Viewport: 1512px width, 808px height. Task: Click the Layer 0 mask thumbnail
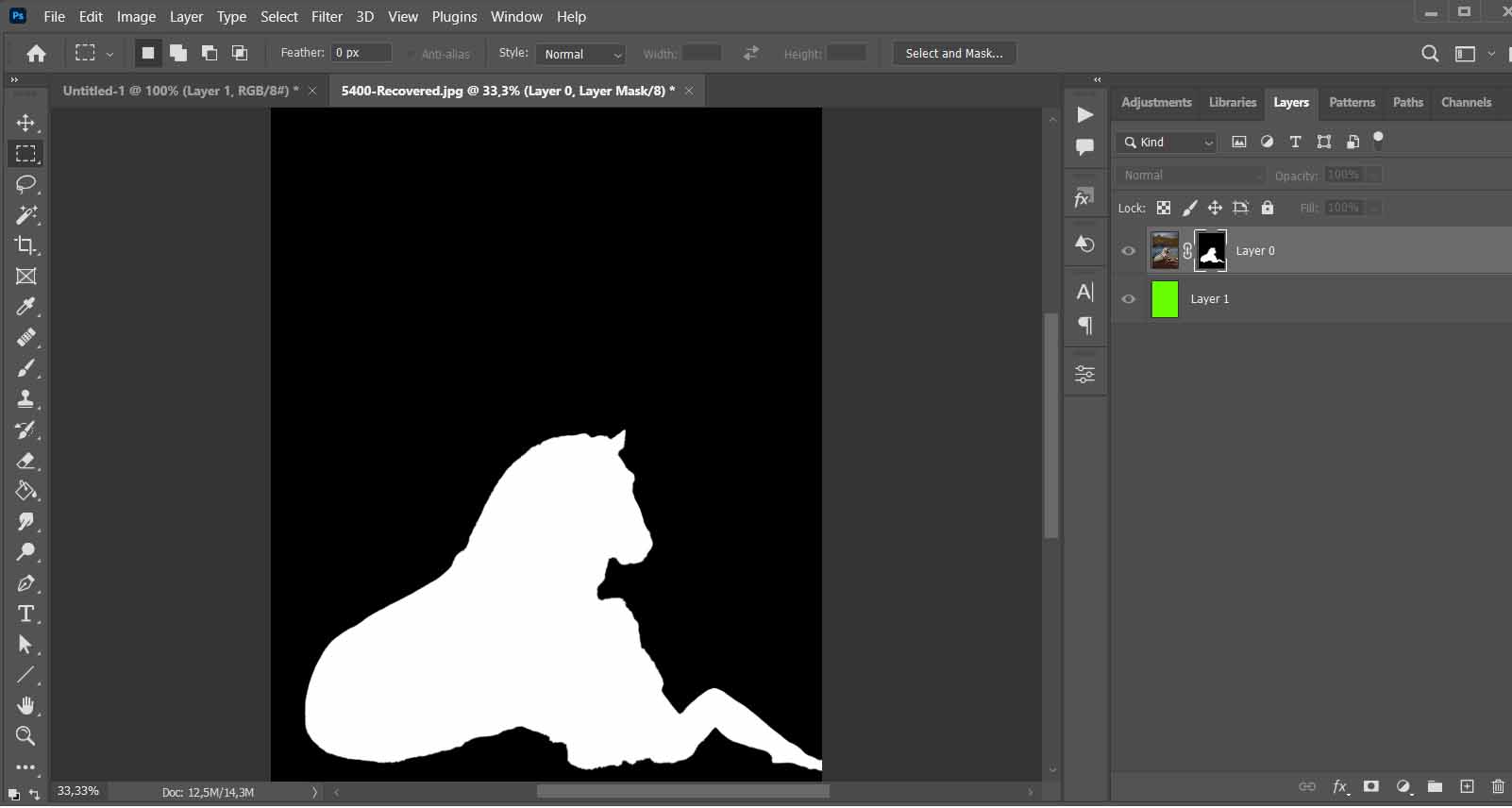[x=1211, y=251]
